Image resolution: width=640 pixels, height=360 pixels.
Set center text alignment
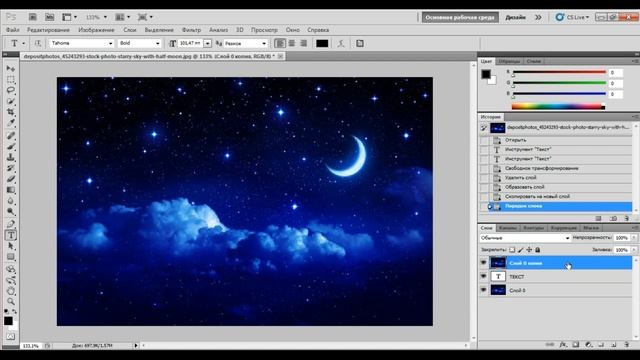point(292,43)
